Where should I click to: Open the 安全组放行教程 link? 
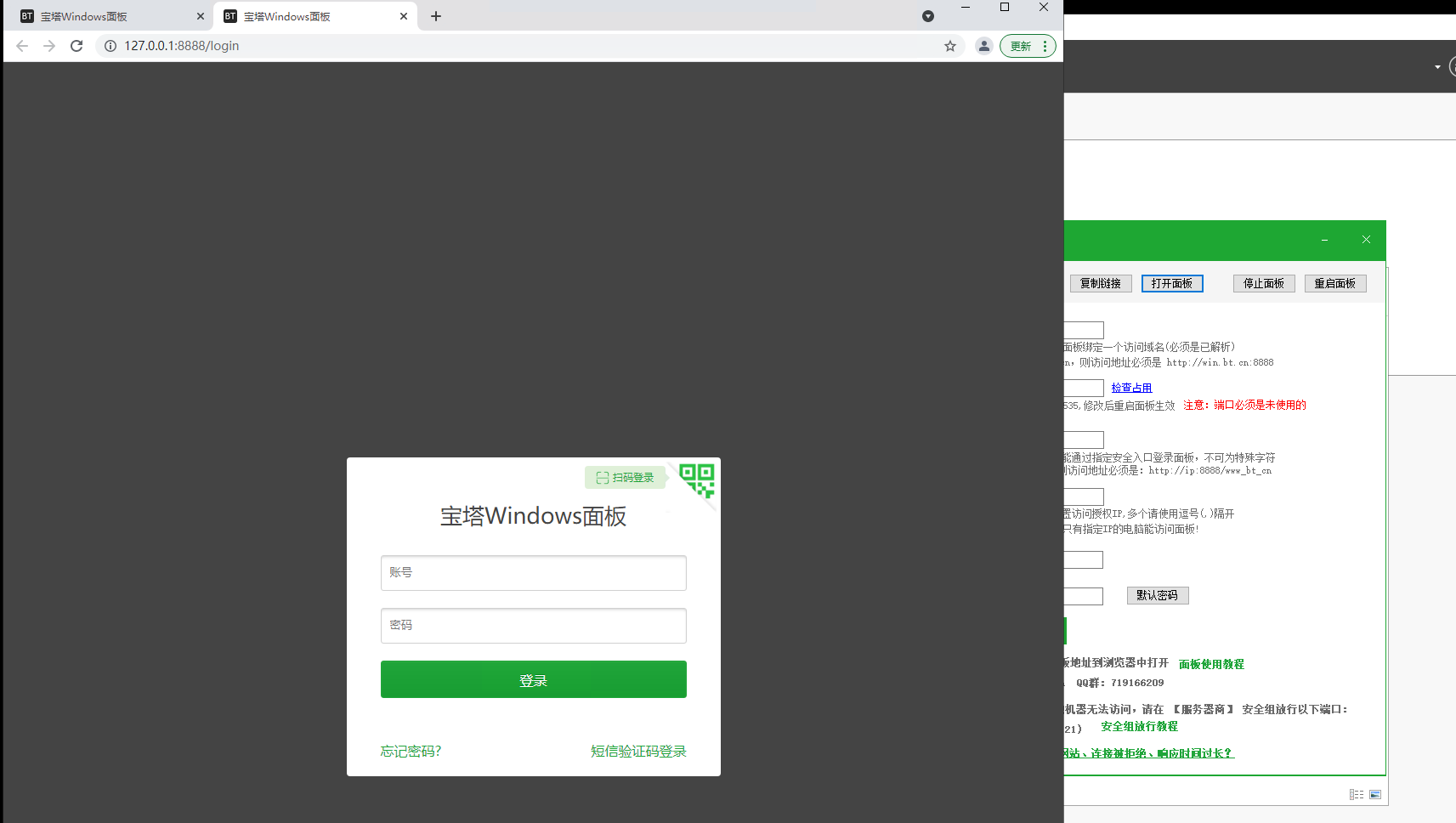(1140, 726)
